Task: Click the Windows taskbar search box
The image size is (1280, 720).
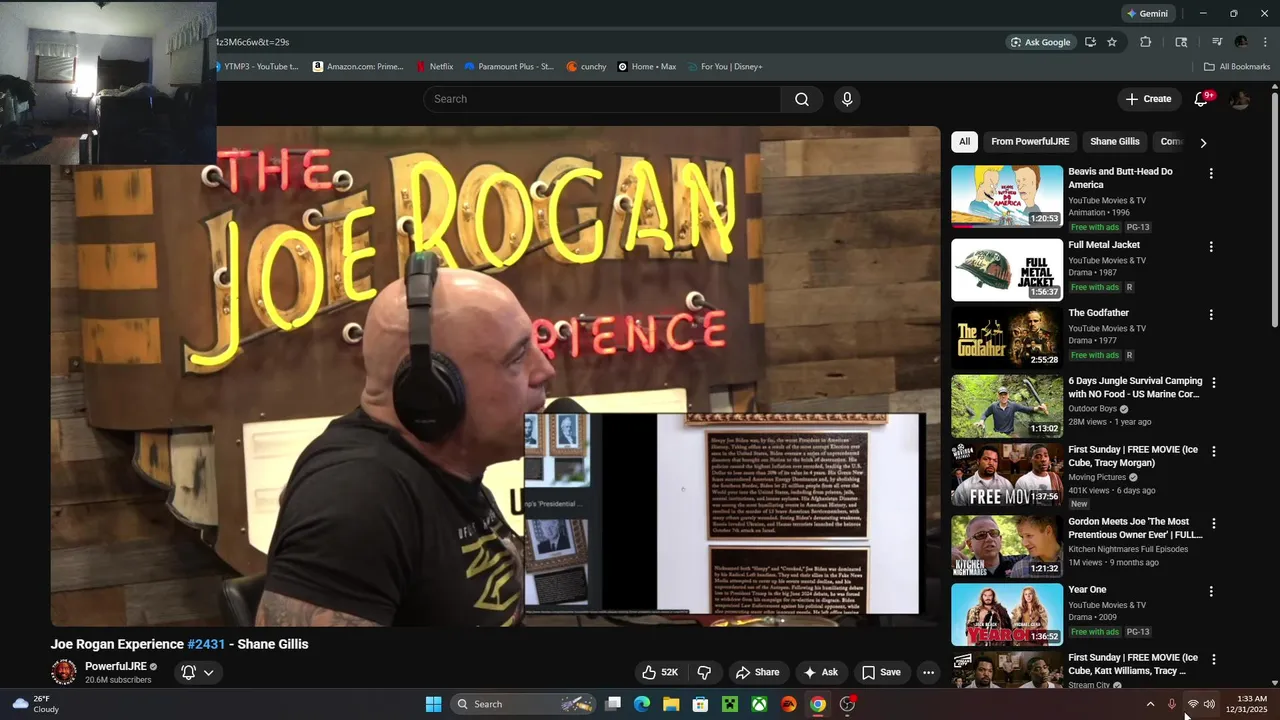Action: click(524, 704)
